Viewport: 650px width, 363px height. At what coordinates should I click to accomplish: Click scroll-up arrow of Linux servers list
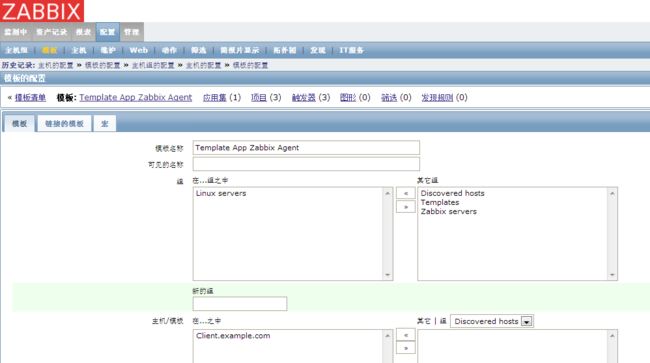(388, 193)
